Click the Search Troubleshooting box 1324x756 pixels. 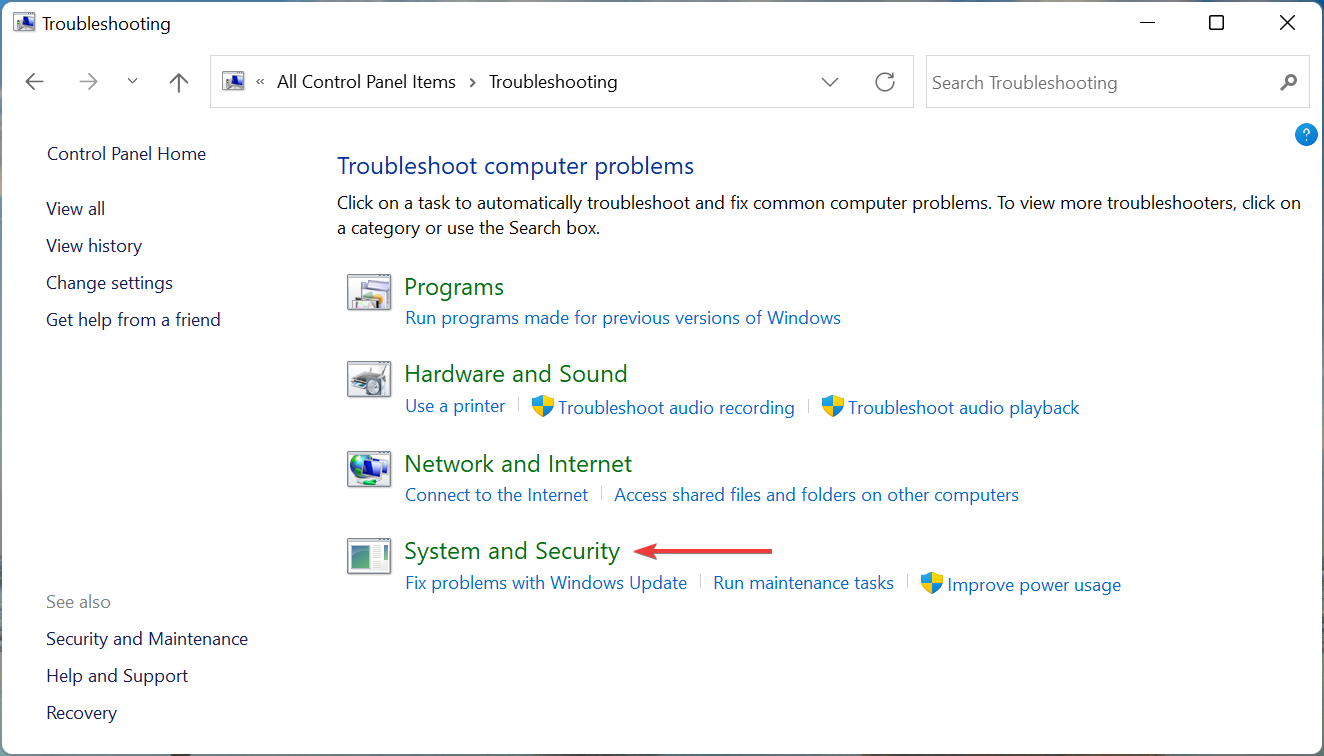click(1100, 82)
